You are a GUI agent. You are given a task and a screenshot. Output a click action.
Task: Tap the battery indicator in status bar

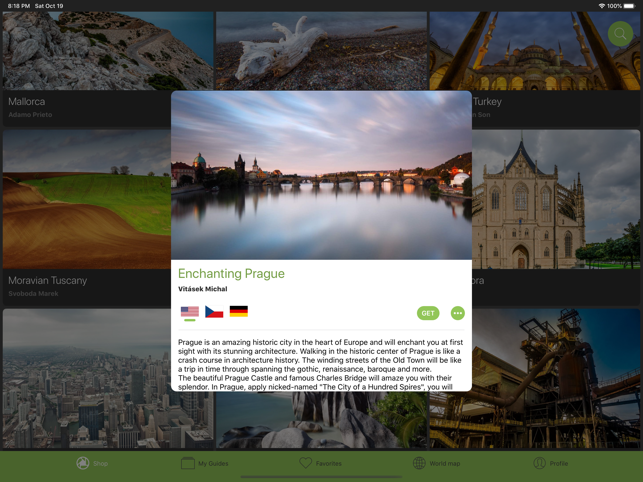tap(629, 6)
